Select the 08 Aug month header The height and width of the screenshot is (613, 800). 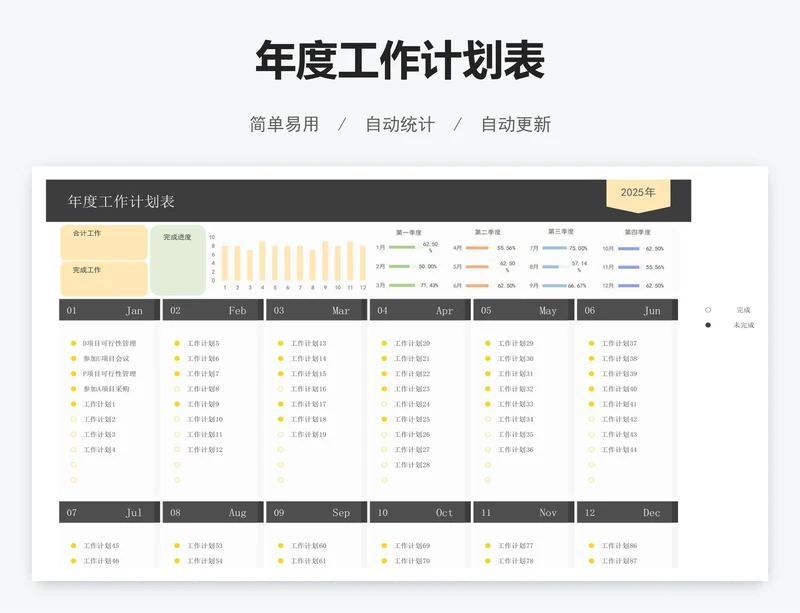[213, 512]
